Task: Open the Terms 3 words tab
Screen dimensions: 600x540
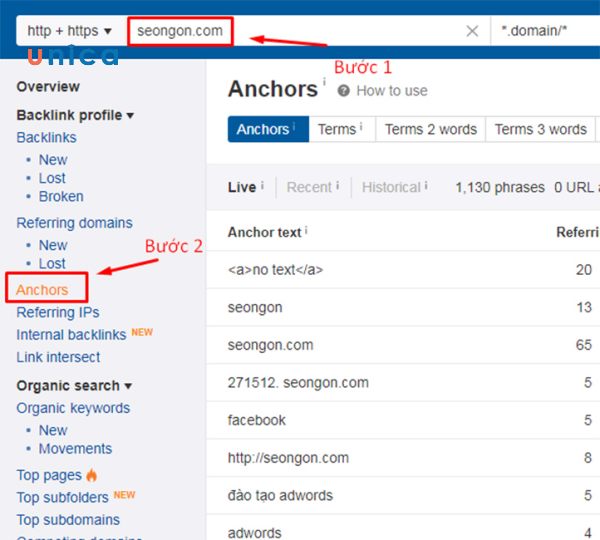Action: tap(540, 129)
